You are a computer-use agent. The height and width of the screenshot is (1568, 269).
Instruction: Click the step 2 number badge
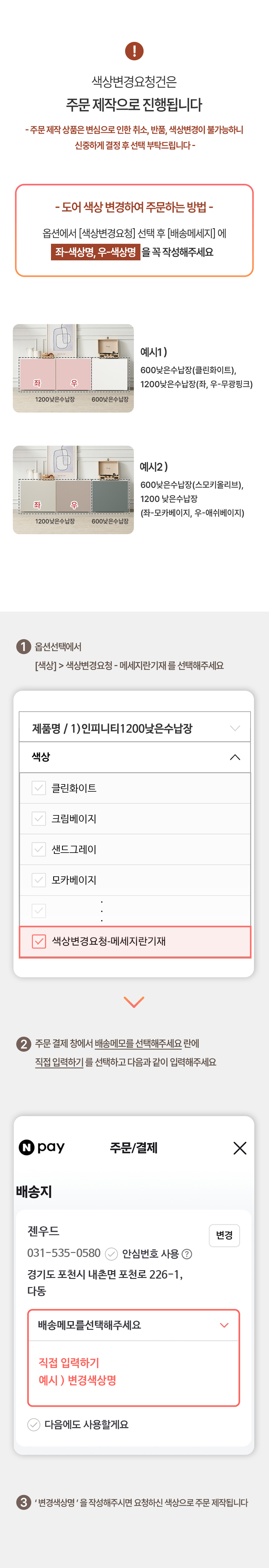click(24, 1044)
